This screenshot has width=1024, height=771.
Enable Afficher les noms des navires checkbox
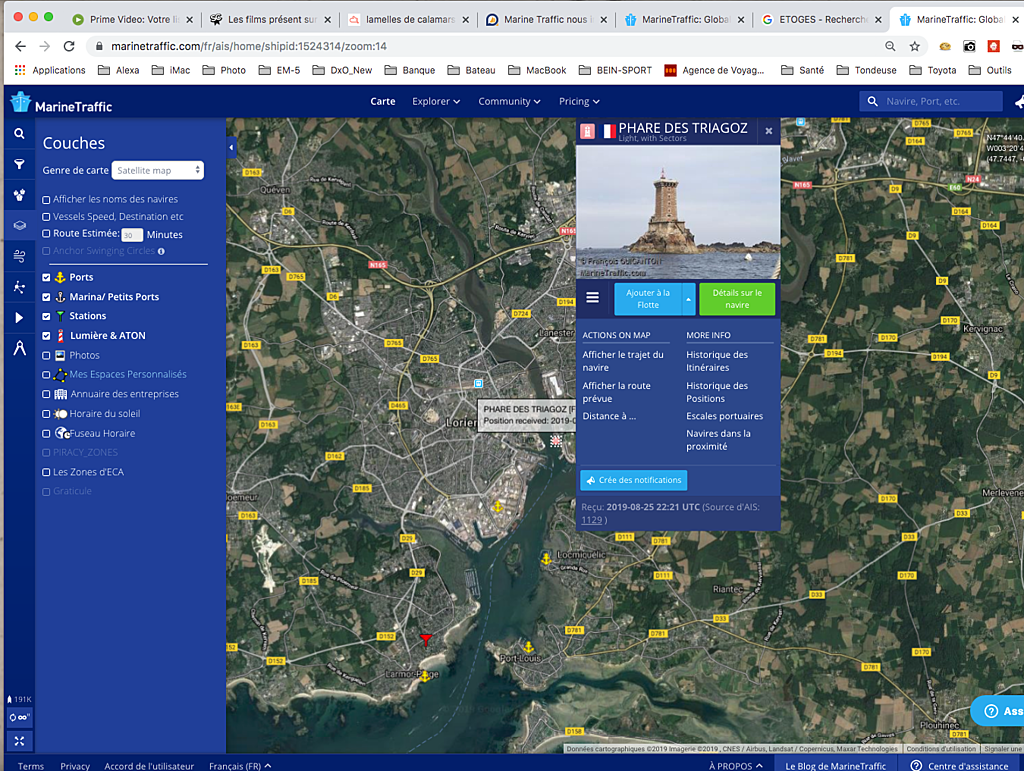(x=46, y=200)
